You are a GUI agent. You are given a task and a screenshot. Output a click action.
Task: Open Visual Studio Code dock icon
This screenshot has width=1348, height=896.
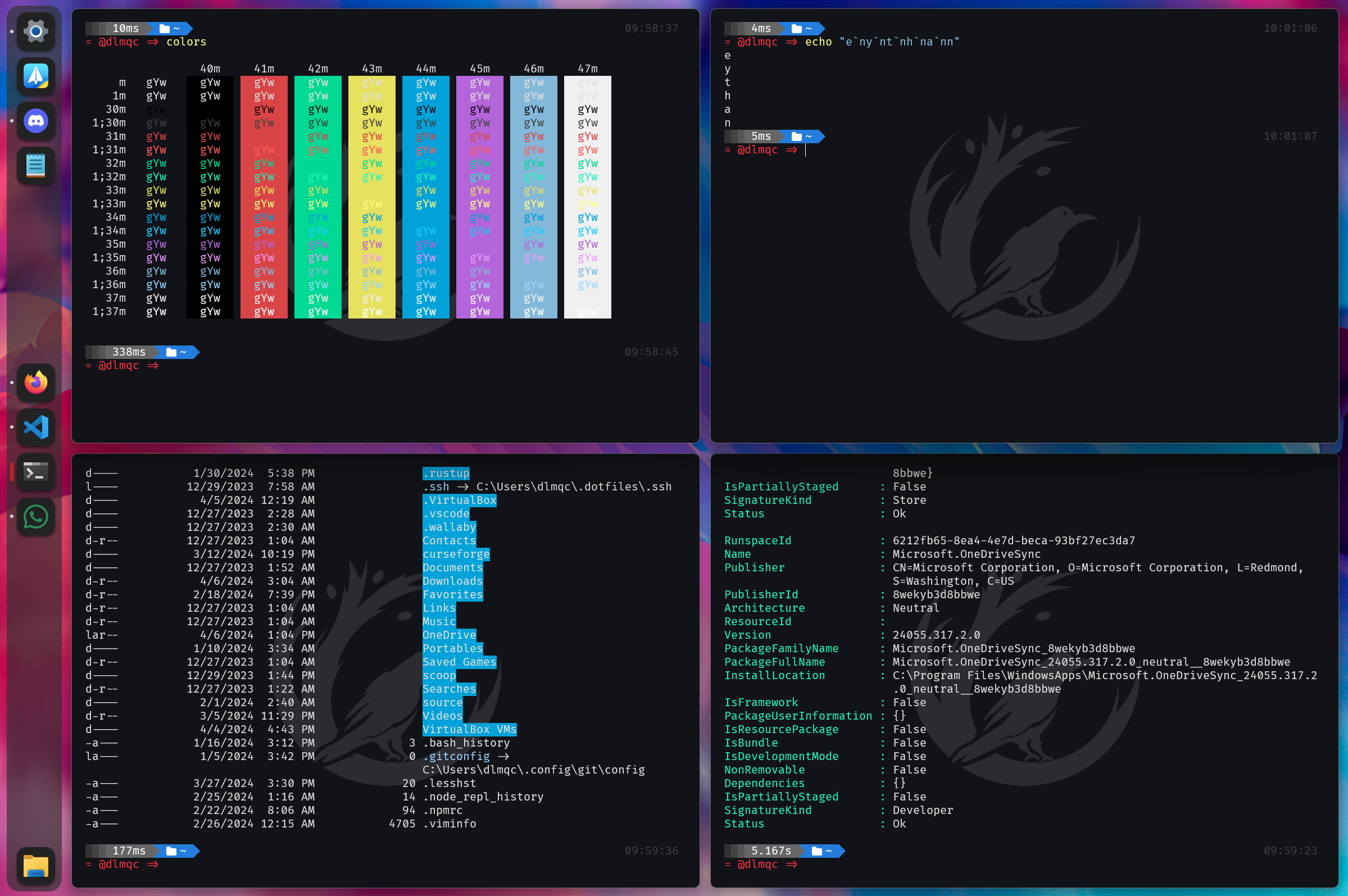click(x=35, y=427)
